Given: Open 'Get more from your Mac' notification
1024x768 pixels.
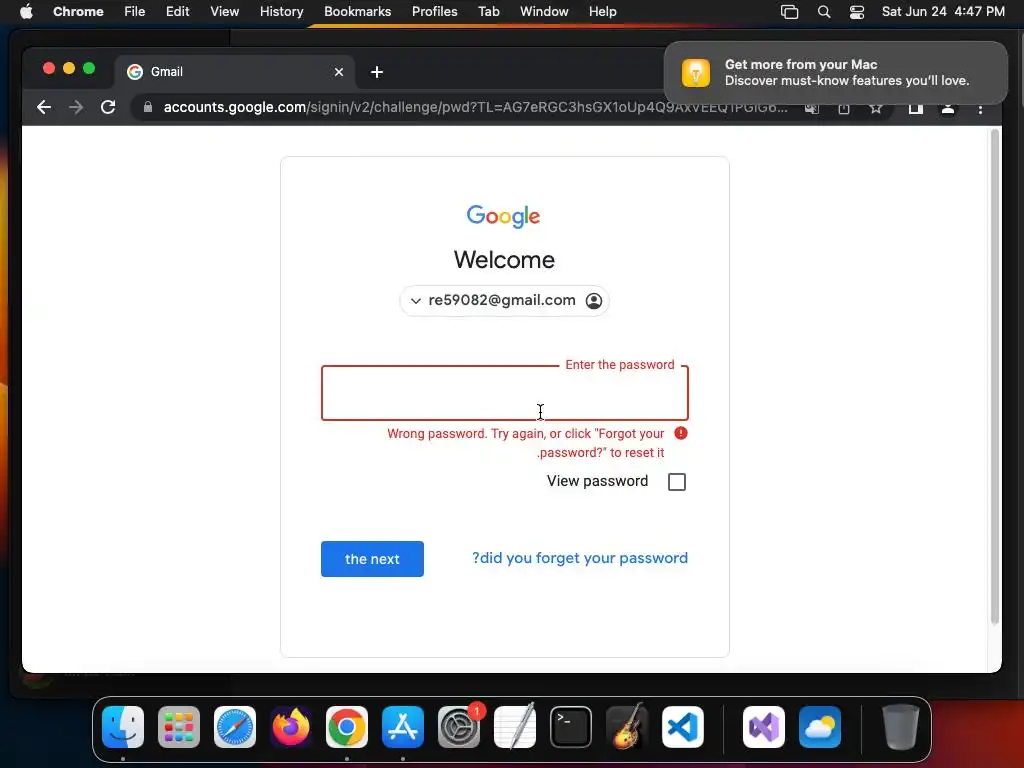Looking at the screenshot, I should click(836, 72).
